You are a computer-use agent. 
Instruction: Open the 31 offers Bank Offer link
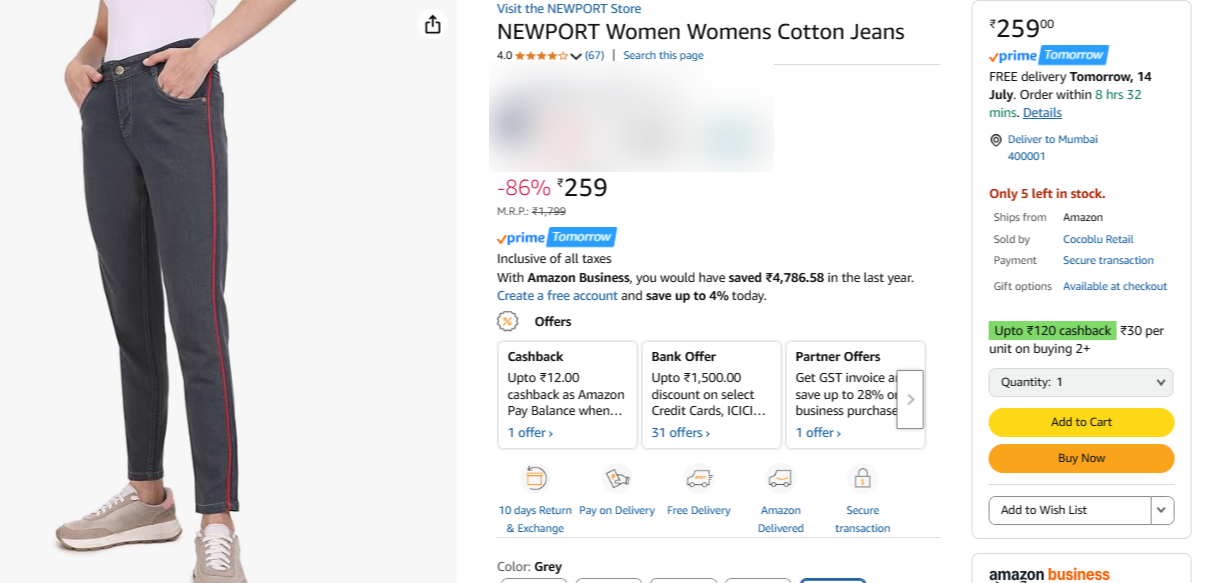[680, 433]
